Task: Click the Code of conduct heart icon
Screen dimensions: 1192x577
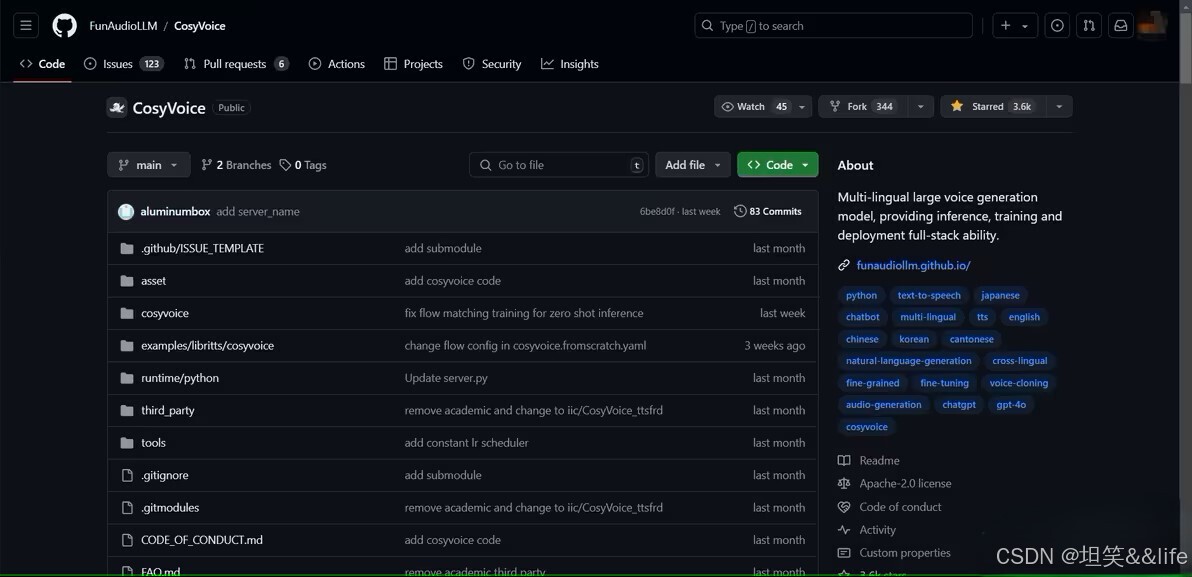Action: pos(844,507)
